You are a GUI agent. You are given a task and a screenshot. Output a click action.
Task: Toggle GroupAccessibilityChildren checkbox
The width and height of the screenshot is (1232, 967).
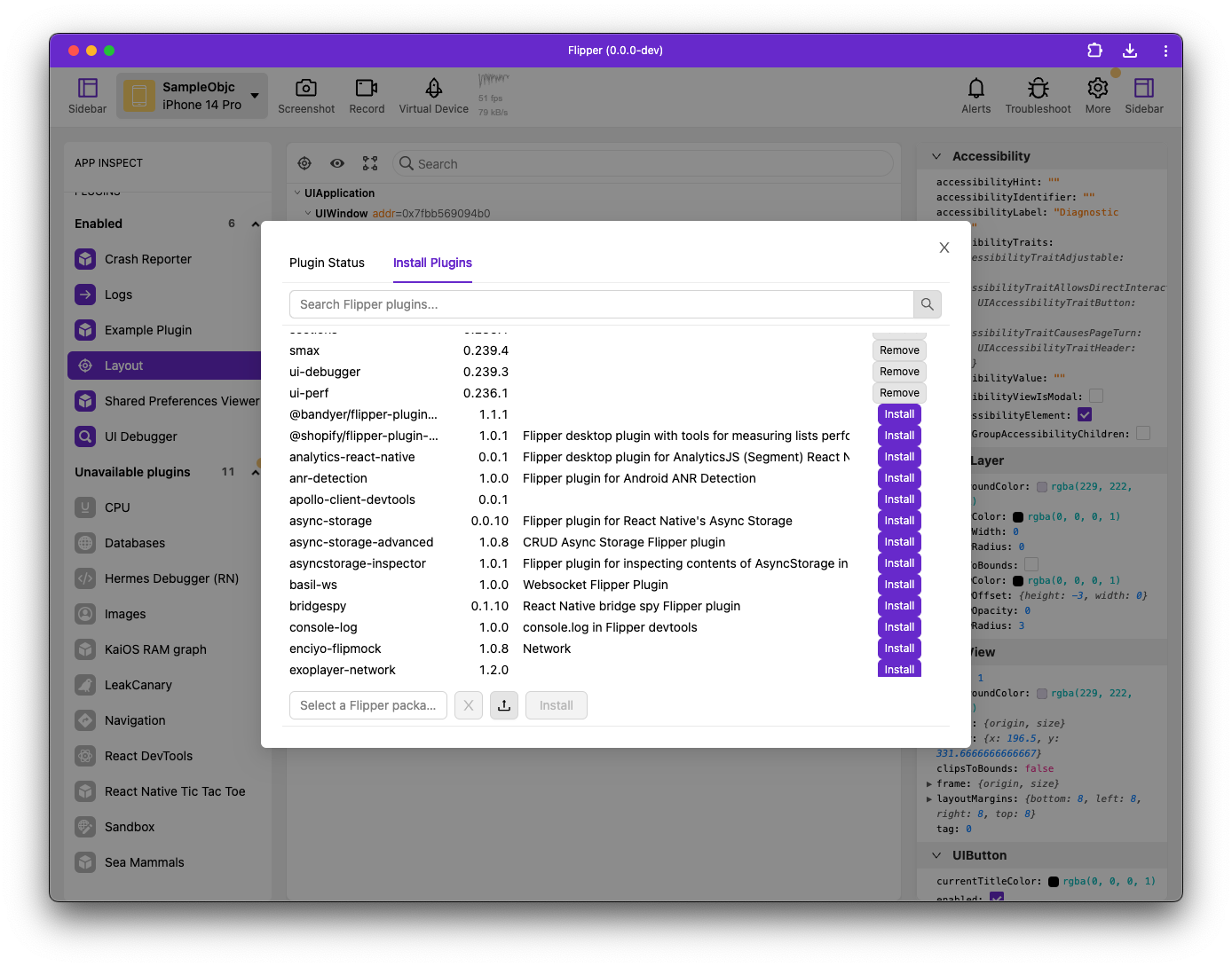1143,433
